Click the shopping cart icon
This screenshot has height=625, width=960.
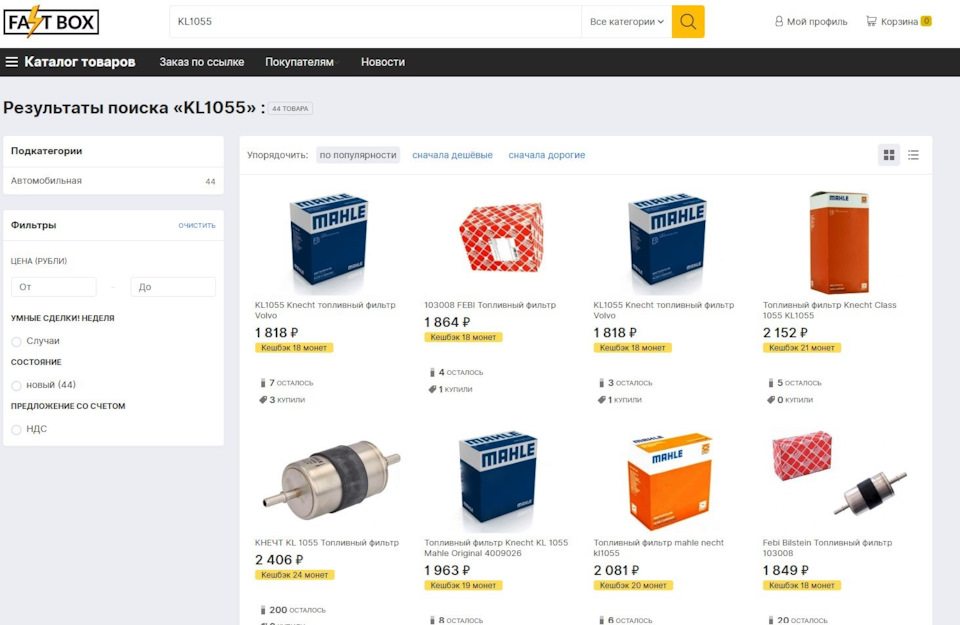pos(871,21)
